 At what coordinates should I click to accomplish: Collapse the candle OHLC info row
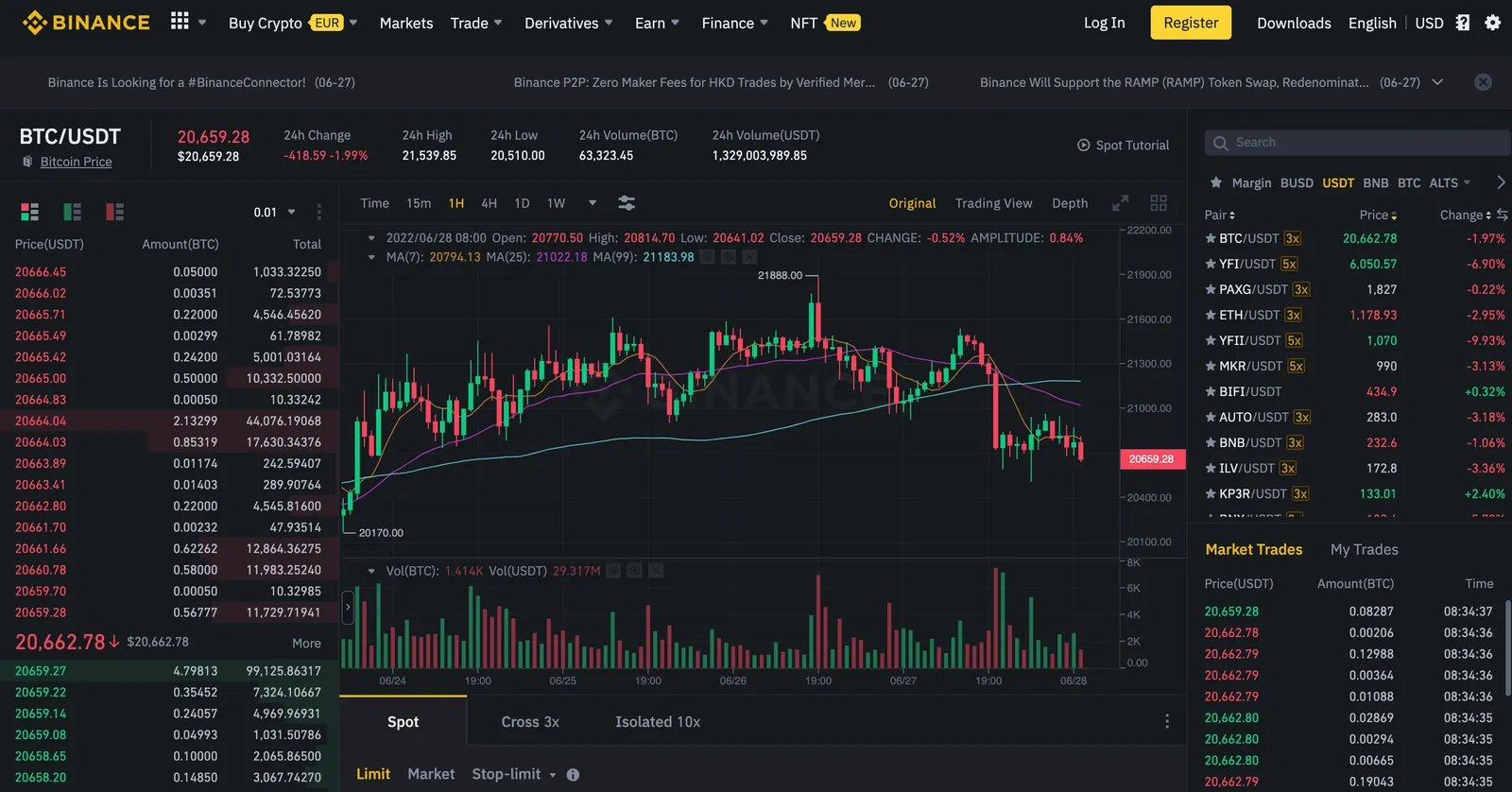371,238
